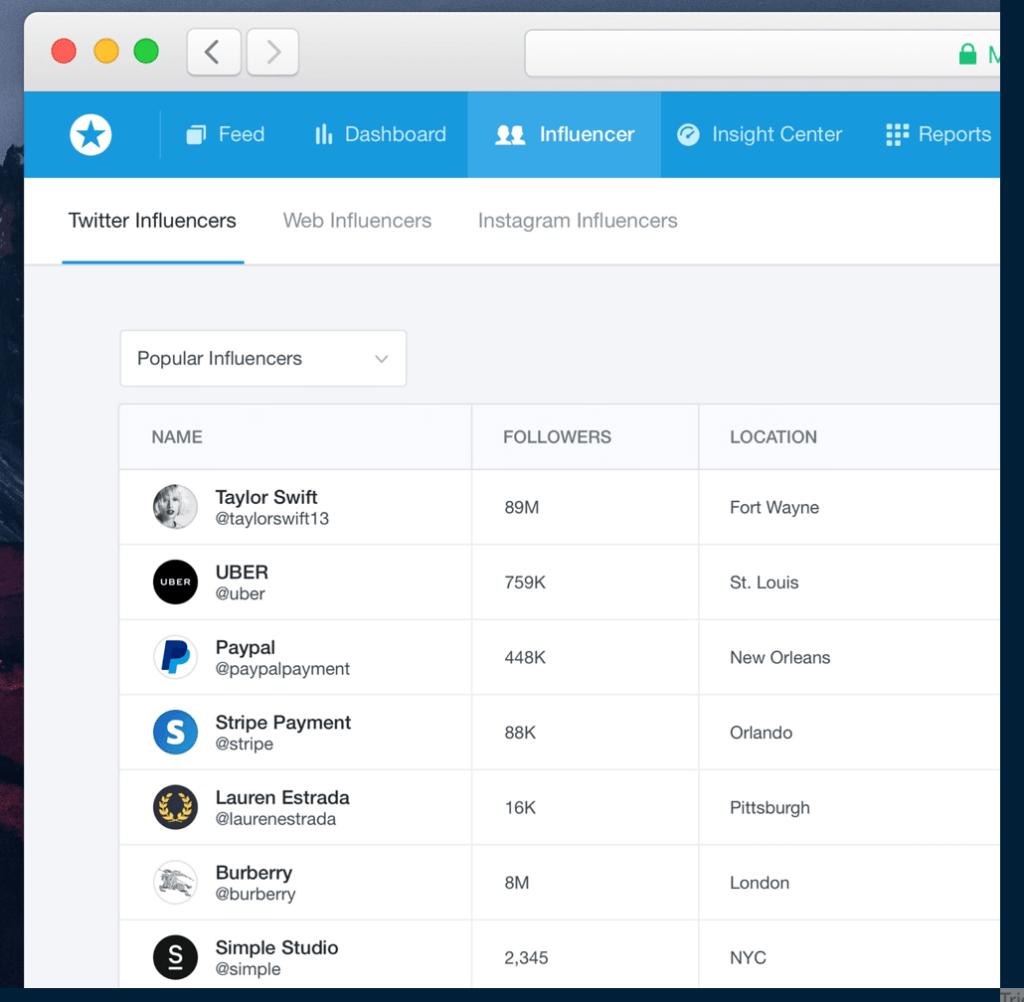Click the Stripe Payment S avatar

[x=175, y=732]
